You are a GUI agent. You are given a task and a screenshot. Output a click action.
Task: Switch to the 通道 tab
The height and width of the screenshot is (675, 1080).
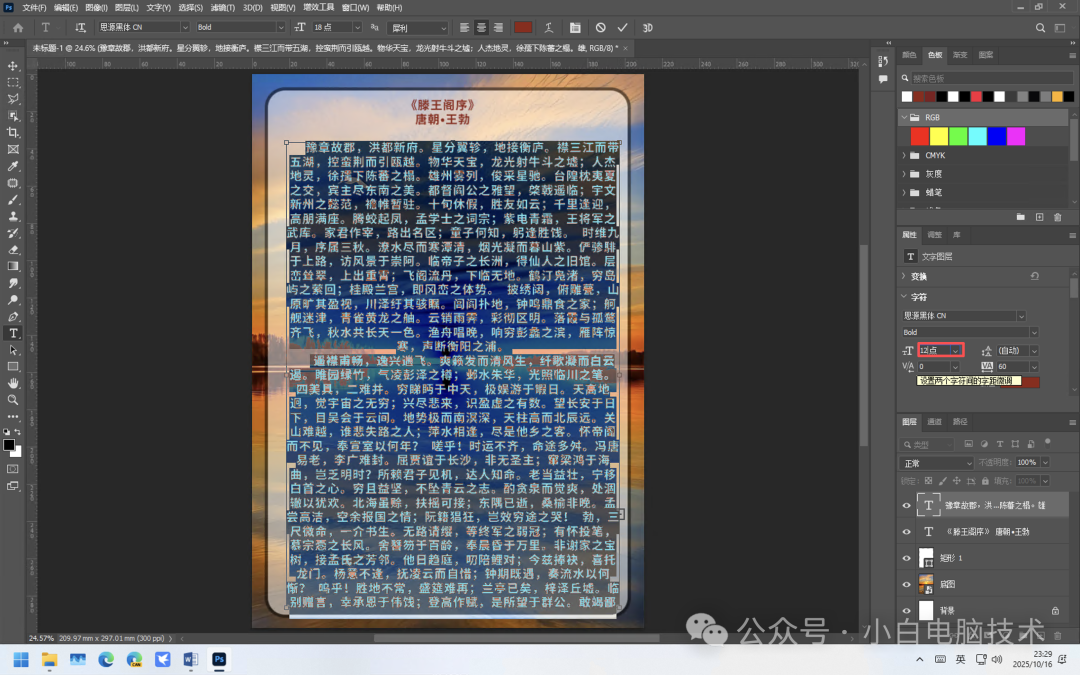click(935, 422)
